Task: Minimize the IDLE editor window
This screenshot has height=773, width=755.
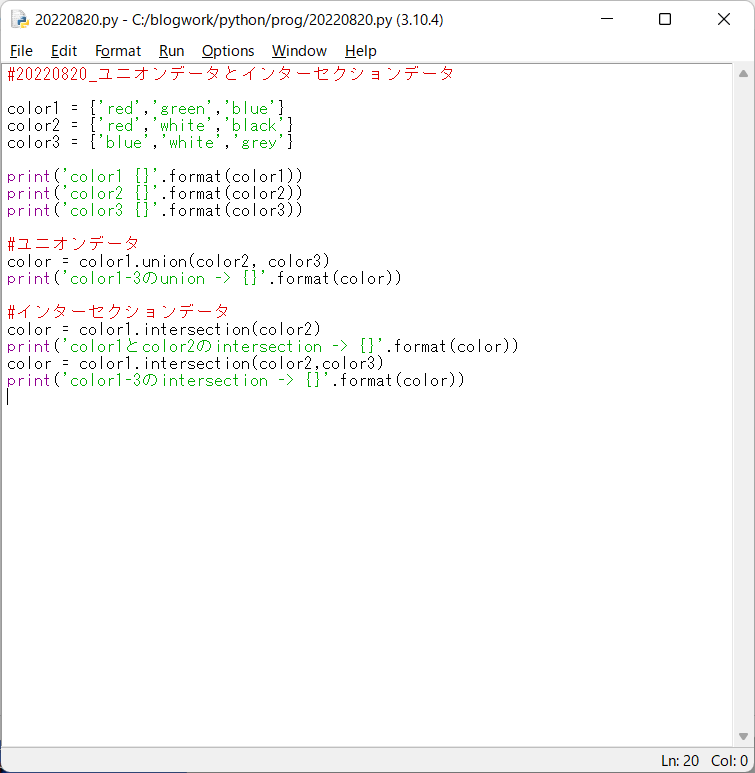Action: 607,19
